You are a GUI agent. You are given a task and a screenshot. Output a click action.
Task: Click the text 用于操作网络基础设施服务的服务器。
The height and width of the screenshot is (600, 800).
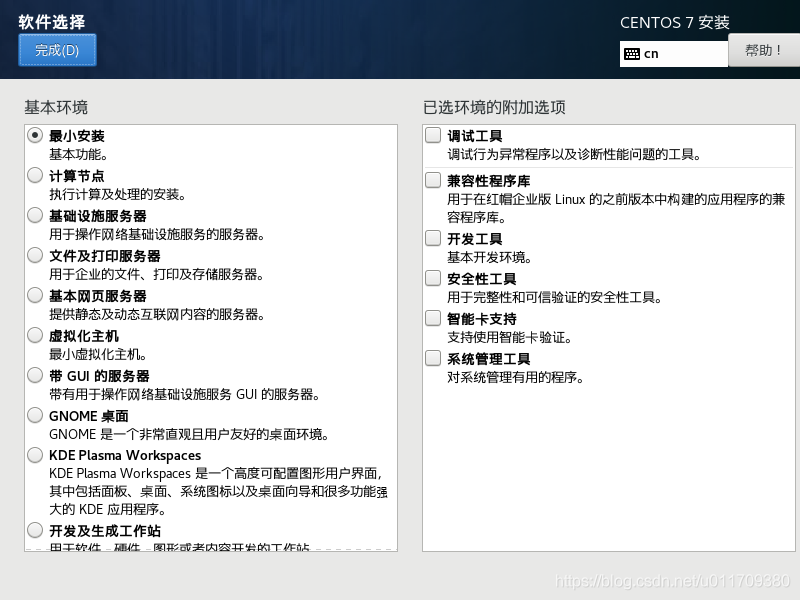[x=157, y=234]
